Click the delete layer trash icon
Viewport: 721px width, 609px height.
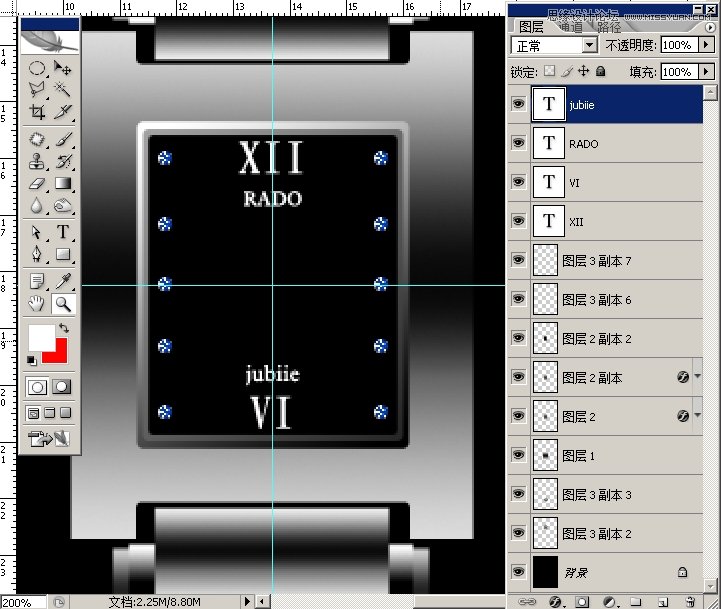point(690,602)
